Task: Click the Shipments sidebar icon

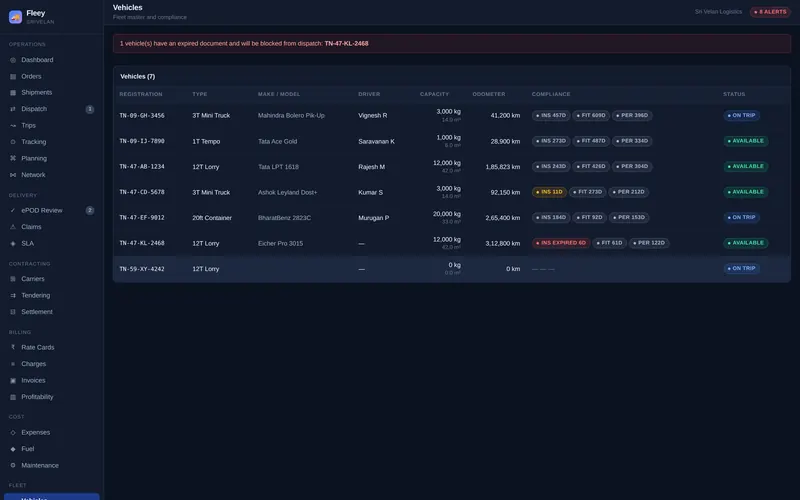Action: point(13,93)
